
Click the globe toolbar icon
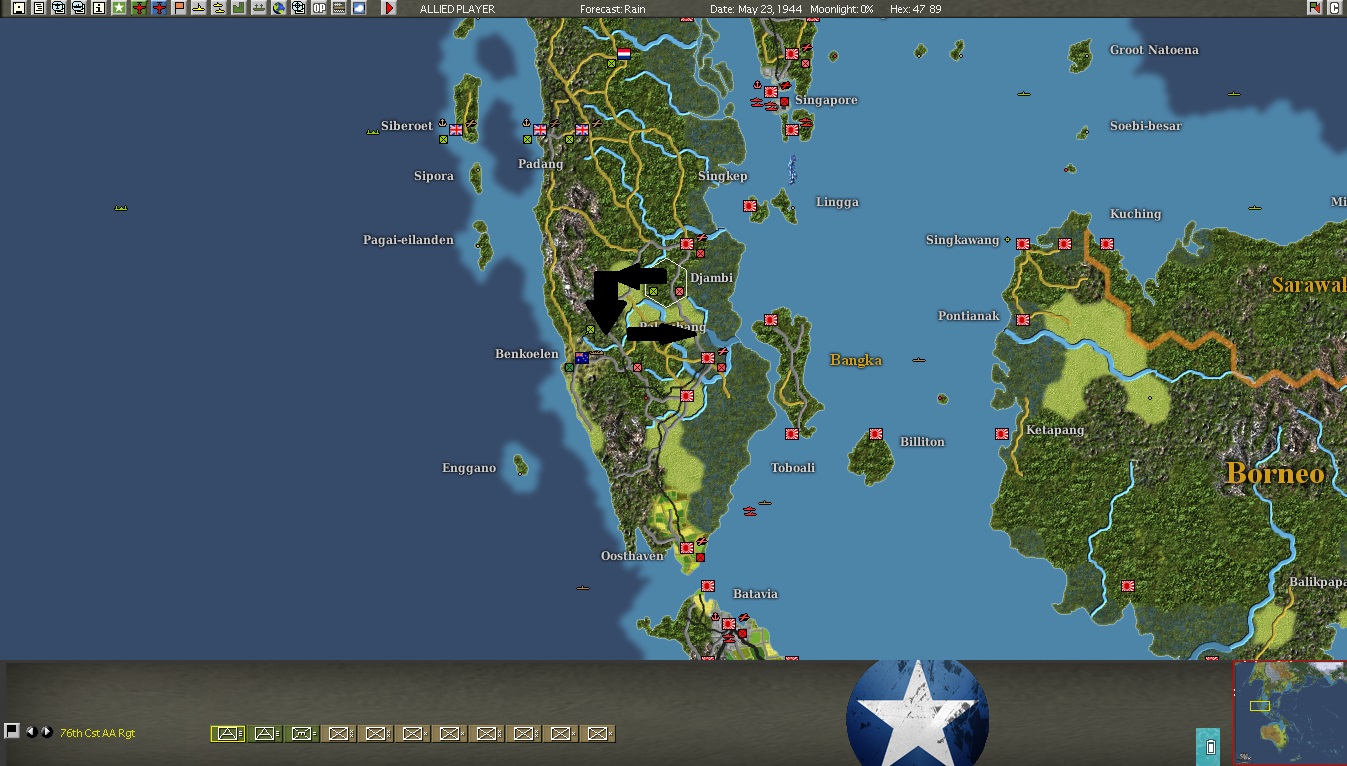(279, 8)
